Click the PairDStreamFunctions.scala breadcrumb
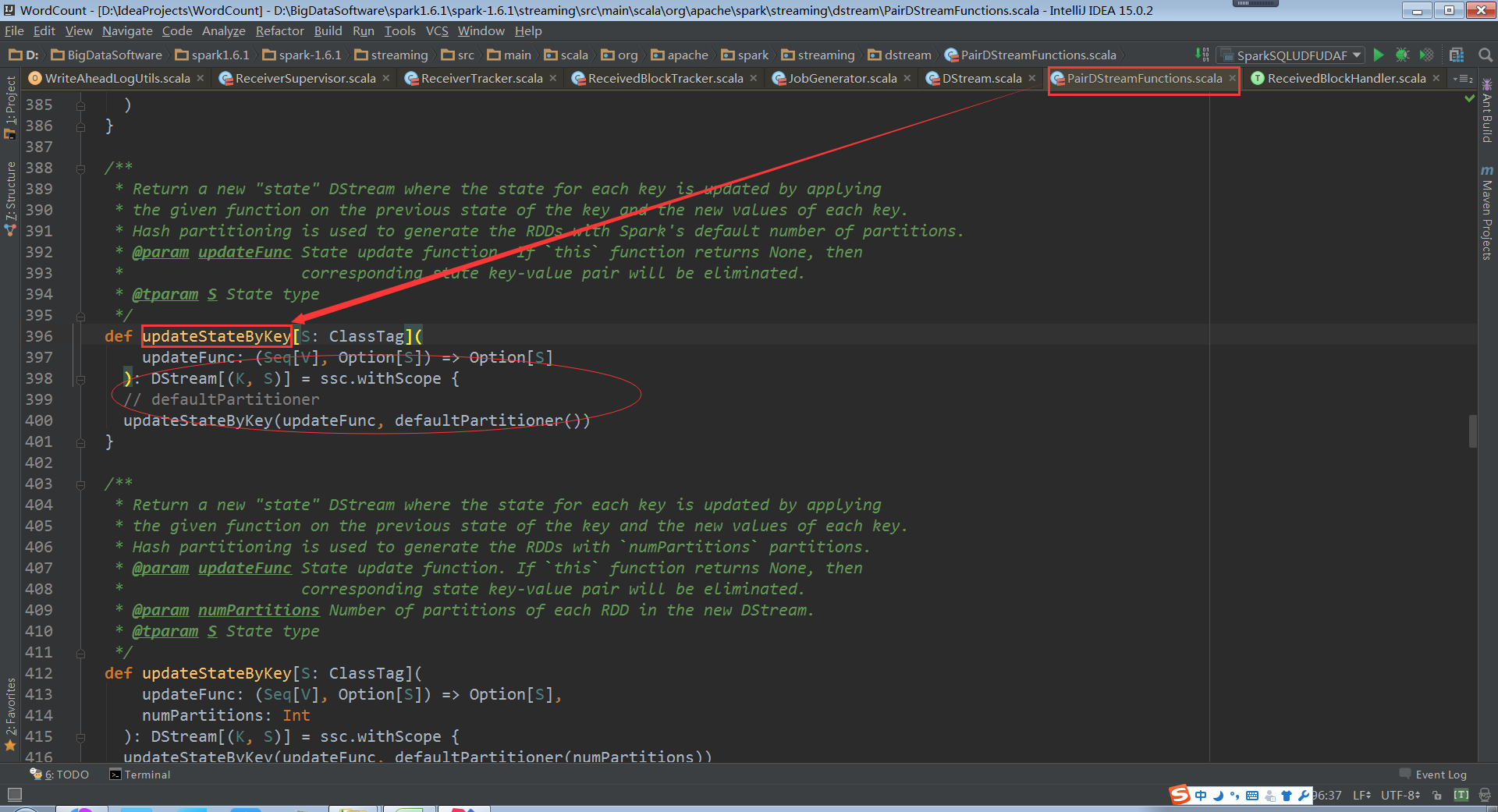Screen dimensions: 1498x812 click(1031, 55)
